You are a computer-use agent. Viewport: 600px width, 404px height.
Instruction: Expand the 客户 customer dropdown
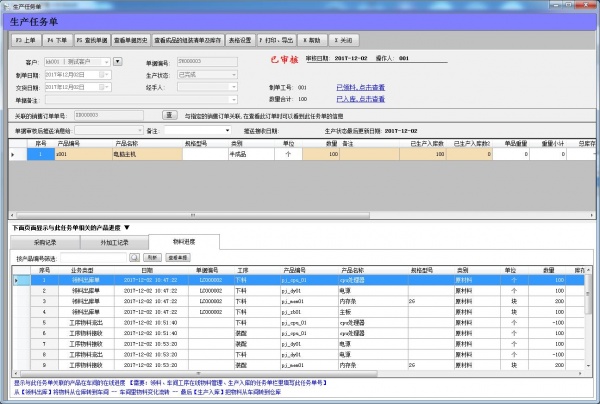click(105, 63)
